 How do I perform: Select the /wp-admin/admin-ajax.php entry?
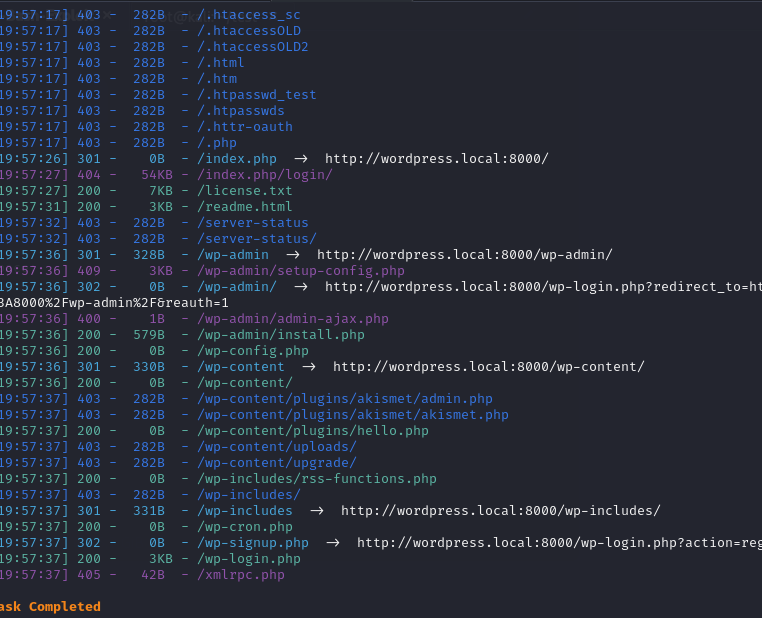[x=293, y=319]
